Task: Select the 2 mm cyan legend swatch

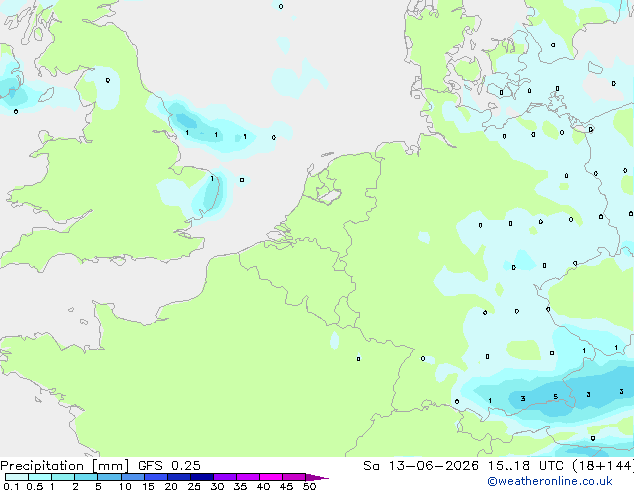Action: pyautogui.click(x=86, y=477)
